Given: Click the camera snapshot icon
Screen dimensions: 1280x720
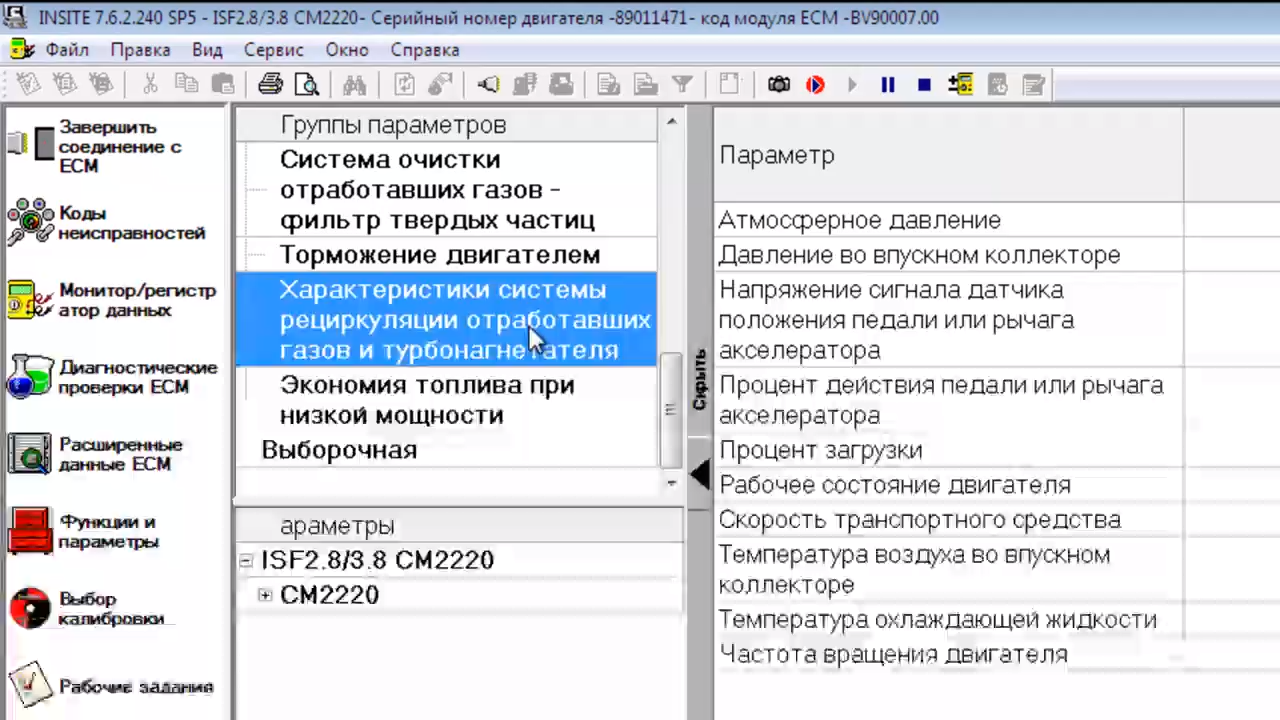Looking at the screenshot, I should 779,85.
